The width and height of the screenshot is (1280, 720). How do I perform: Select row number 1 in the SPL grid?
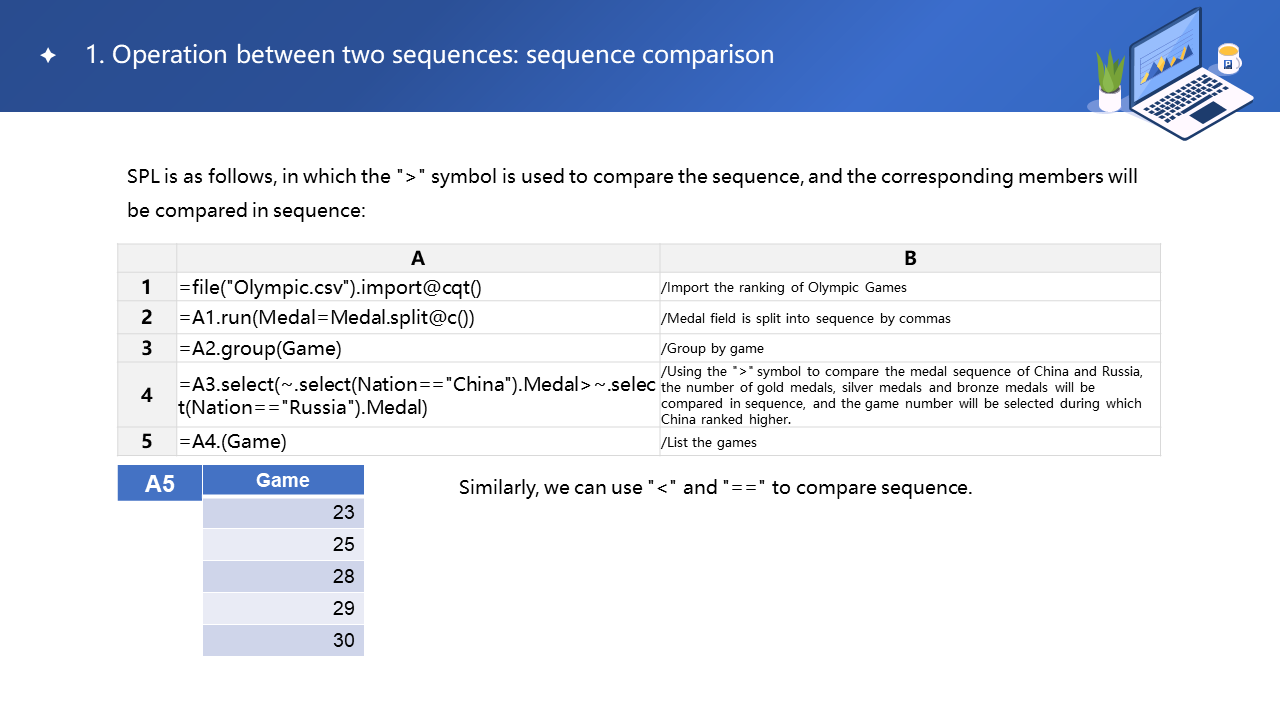pyautogui.click(x=147, y=287)
